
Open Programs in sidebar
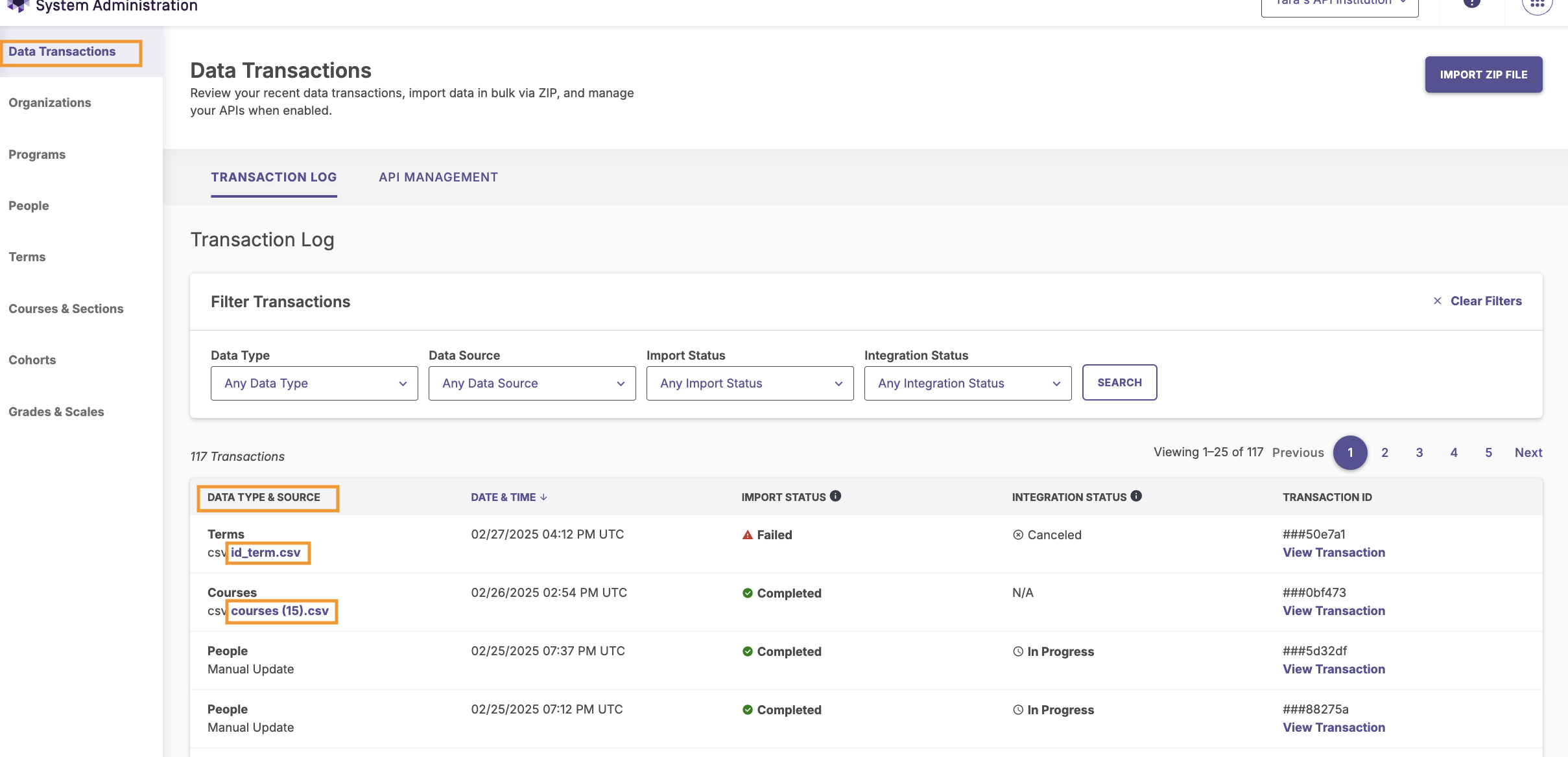[x=37, y=154]
